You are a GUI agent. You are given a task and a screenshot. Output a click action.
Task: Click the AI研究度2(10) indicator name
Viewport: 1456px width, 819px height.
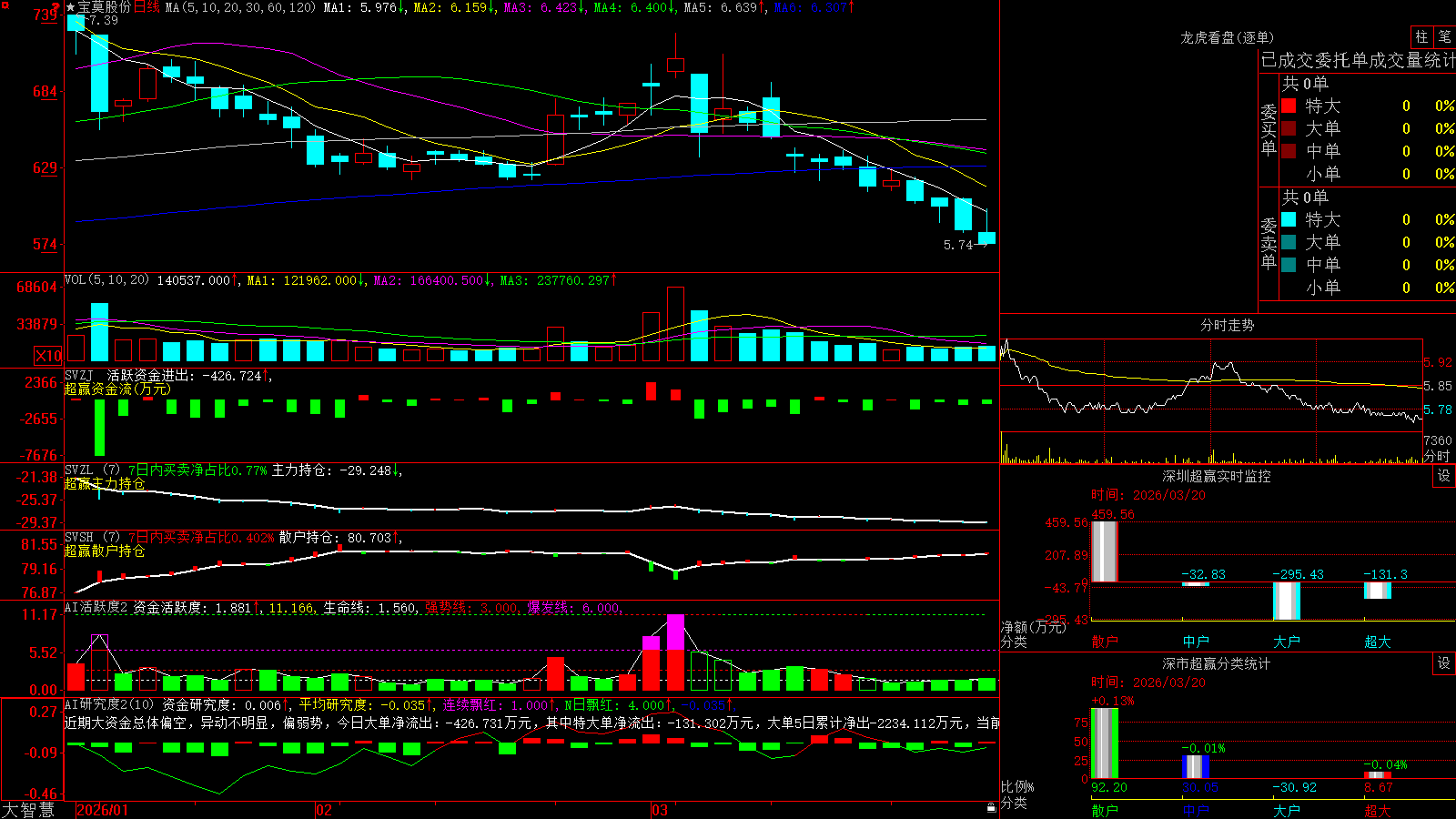pyautogui.click(x=110, y=704)
